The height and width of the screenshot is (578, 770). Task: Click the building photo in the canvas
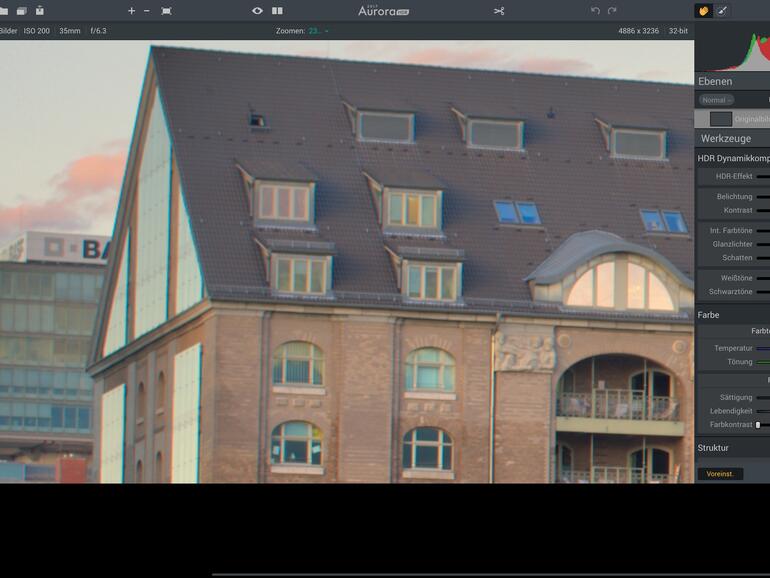347,262
